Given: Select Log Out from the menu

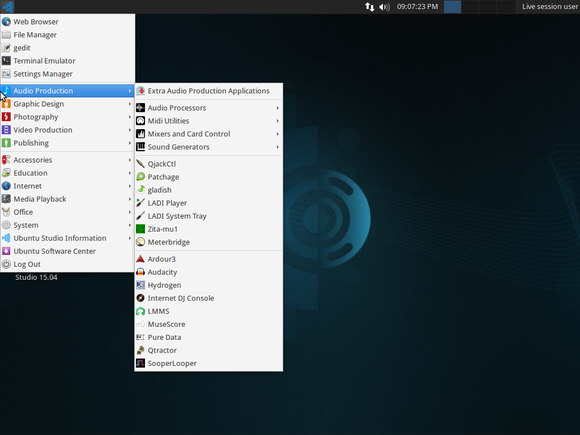Looking at the screenshot, I should pos(67,264).
